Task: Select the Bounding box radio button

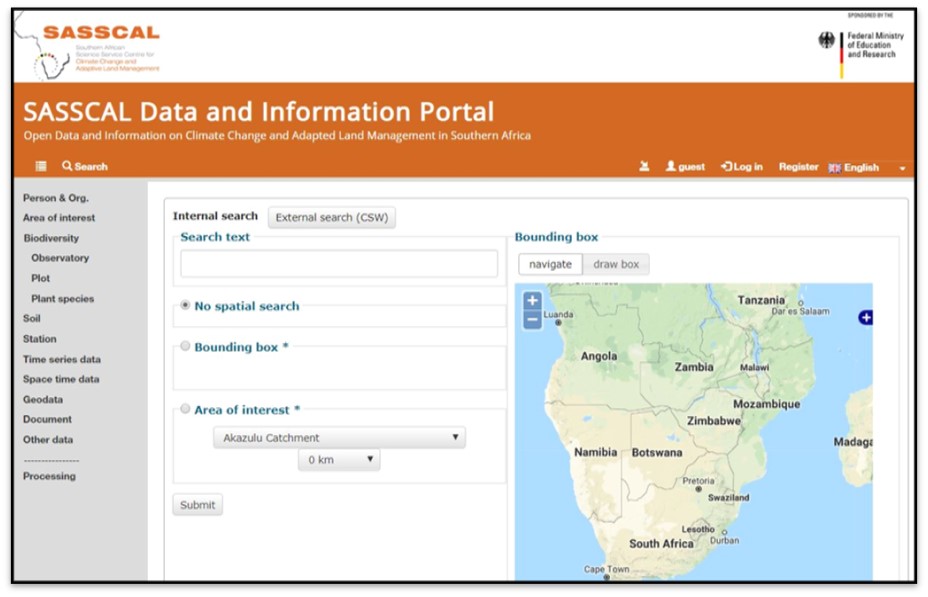Action: (x=186, y=347)
